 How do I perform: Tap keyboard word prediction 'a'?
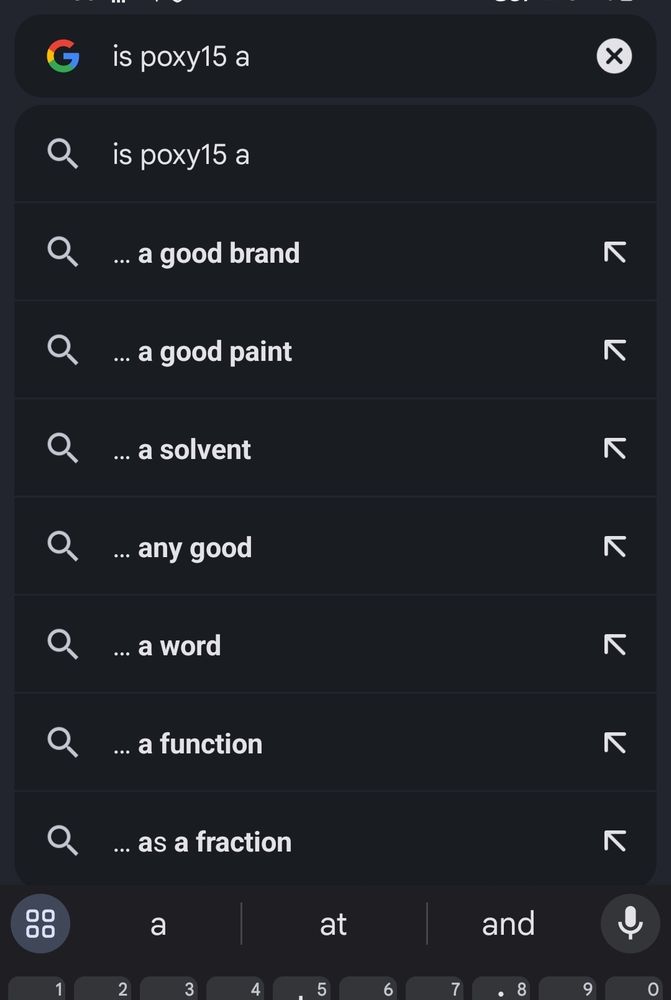[x=158, y=923]
